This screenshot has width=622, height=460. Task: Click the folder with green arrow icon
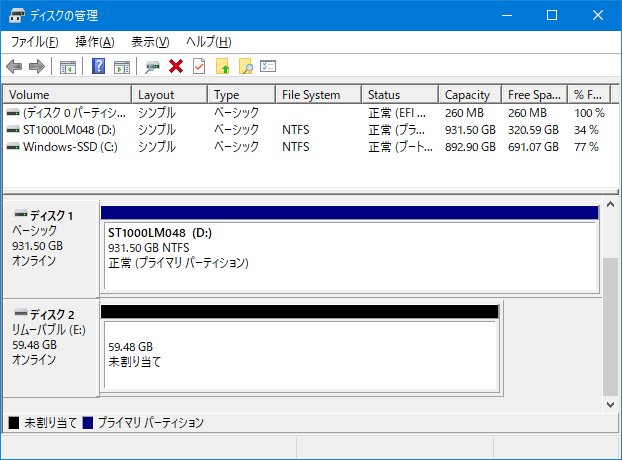(x=223, y=66)
